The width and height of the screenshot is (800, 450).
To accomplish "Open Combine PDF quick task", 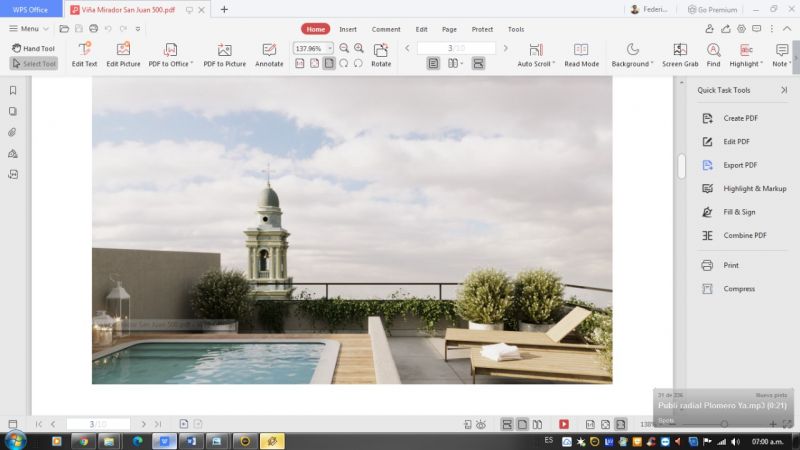I will 734,235.
